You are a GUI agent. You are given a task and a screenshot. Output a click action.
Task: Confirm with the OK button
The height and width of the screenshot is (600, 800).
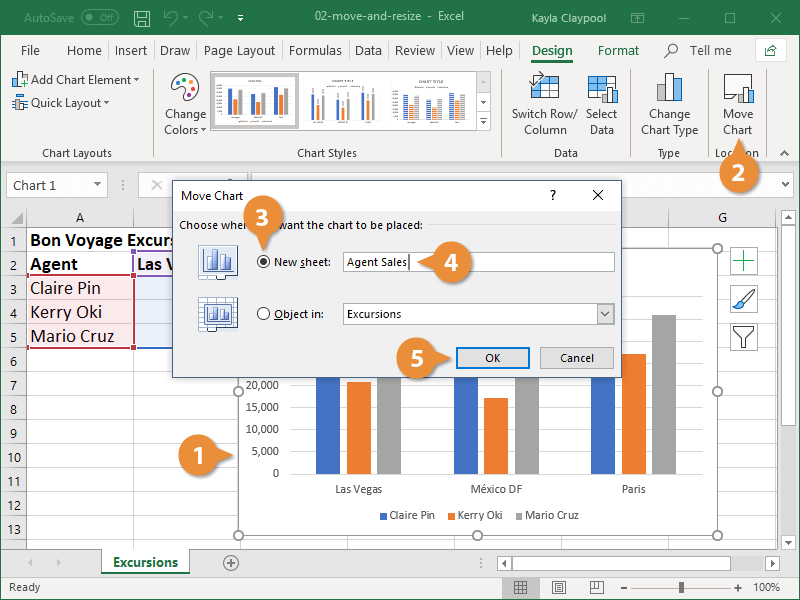492,357
